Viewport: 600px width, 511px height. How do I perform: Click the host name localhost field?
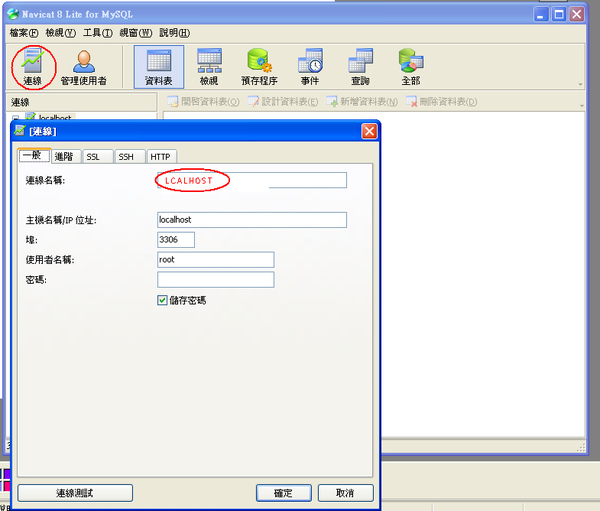coord(252,220)
